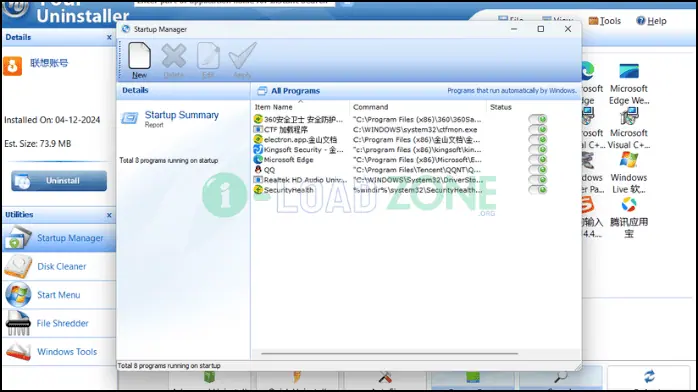Open Disk Cleaner utility
698x392 pixels.
[59, 267]
